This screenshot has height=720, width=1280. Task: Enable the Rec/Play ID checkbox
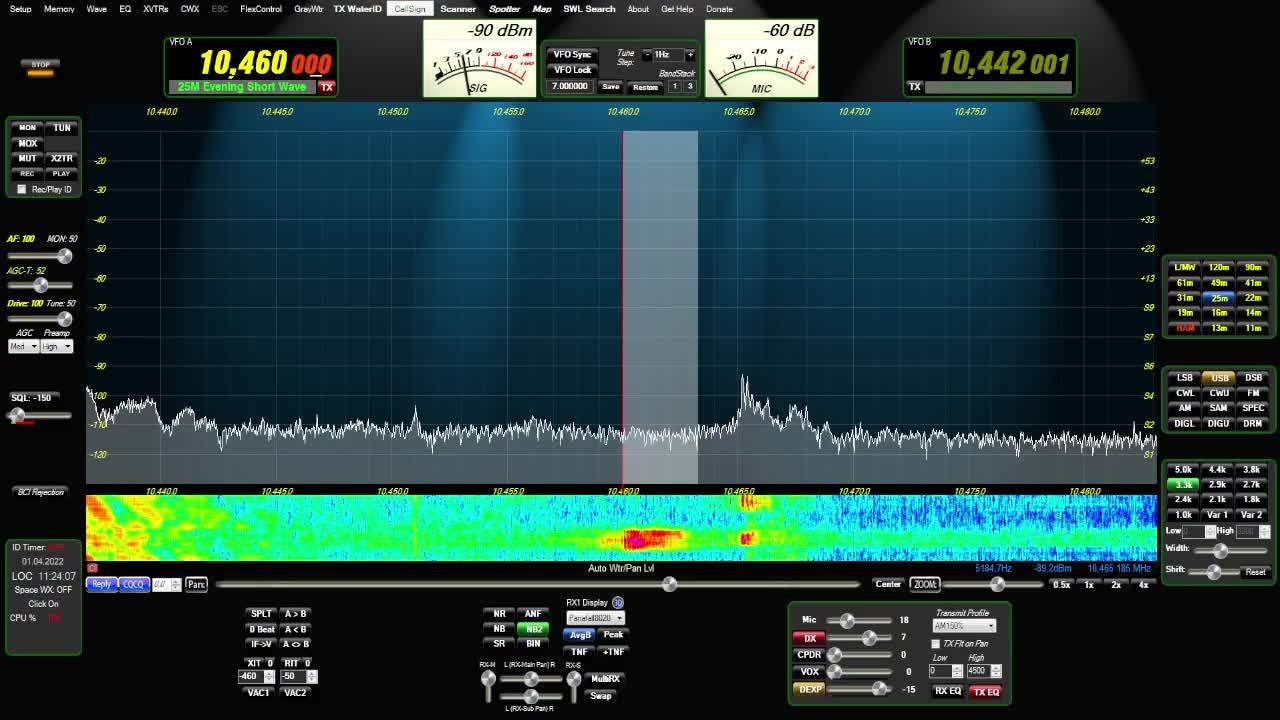pos(22,189)
